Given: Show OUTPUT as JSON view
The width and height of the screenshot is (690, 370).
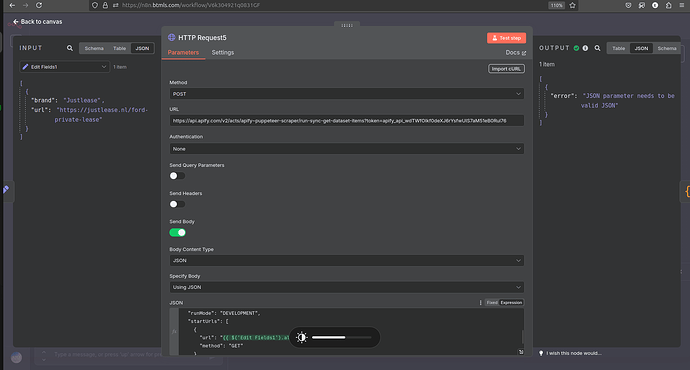Looking at the screenshot, I should click(641, 48).
